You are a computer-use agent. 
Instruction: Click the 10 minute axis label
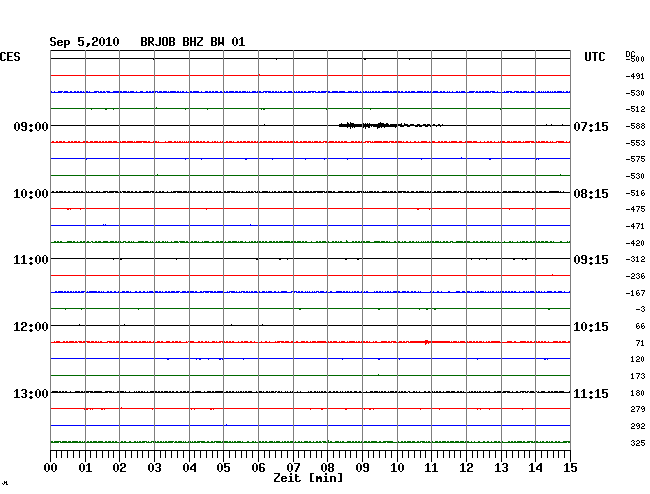tap(397, 468)
